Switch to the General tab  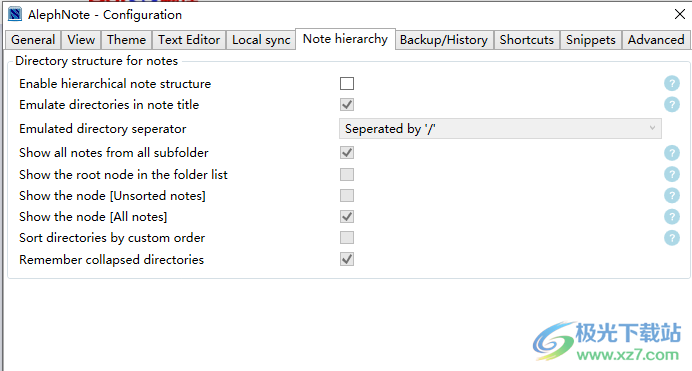tap(33, 40)
